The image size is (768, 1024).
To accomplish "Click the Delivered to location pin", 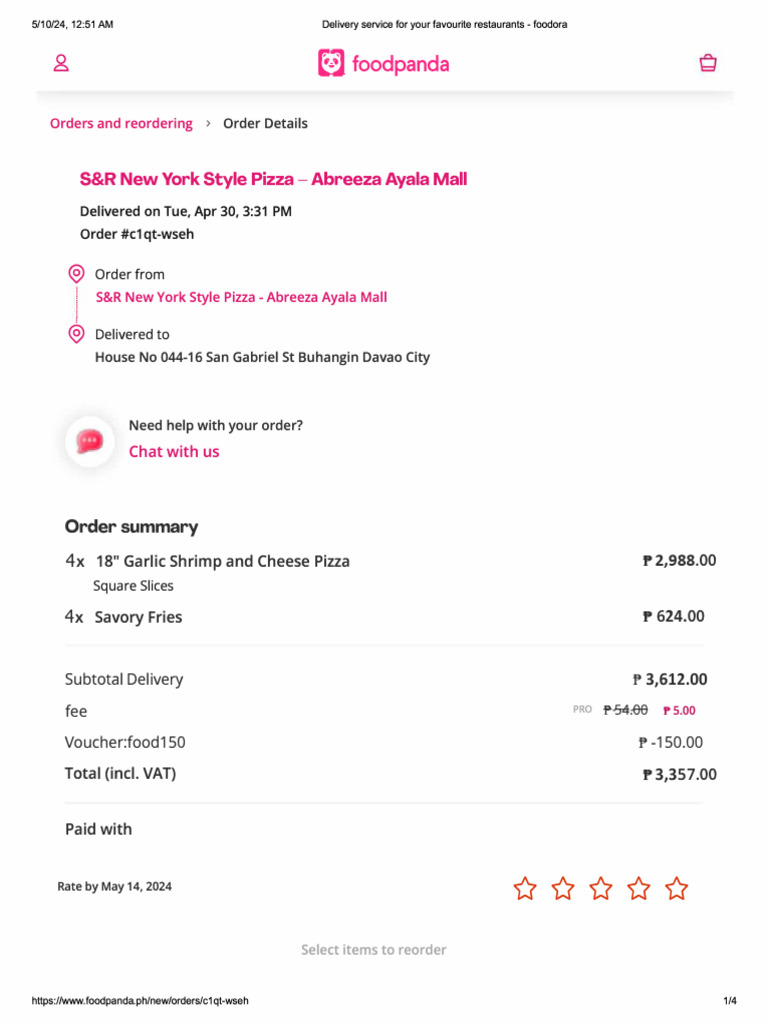I will (76, 334).
